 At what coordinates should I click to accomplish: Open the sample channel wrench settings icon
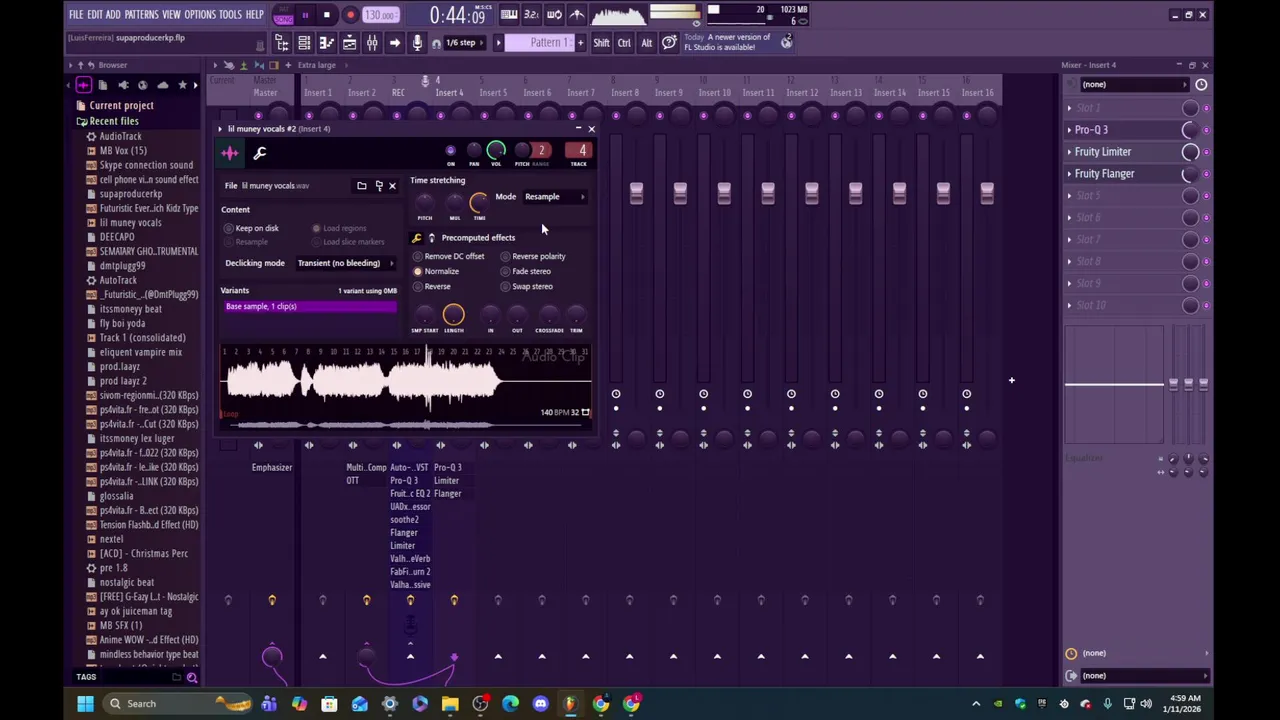coord(259,153)
